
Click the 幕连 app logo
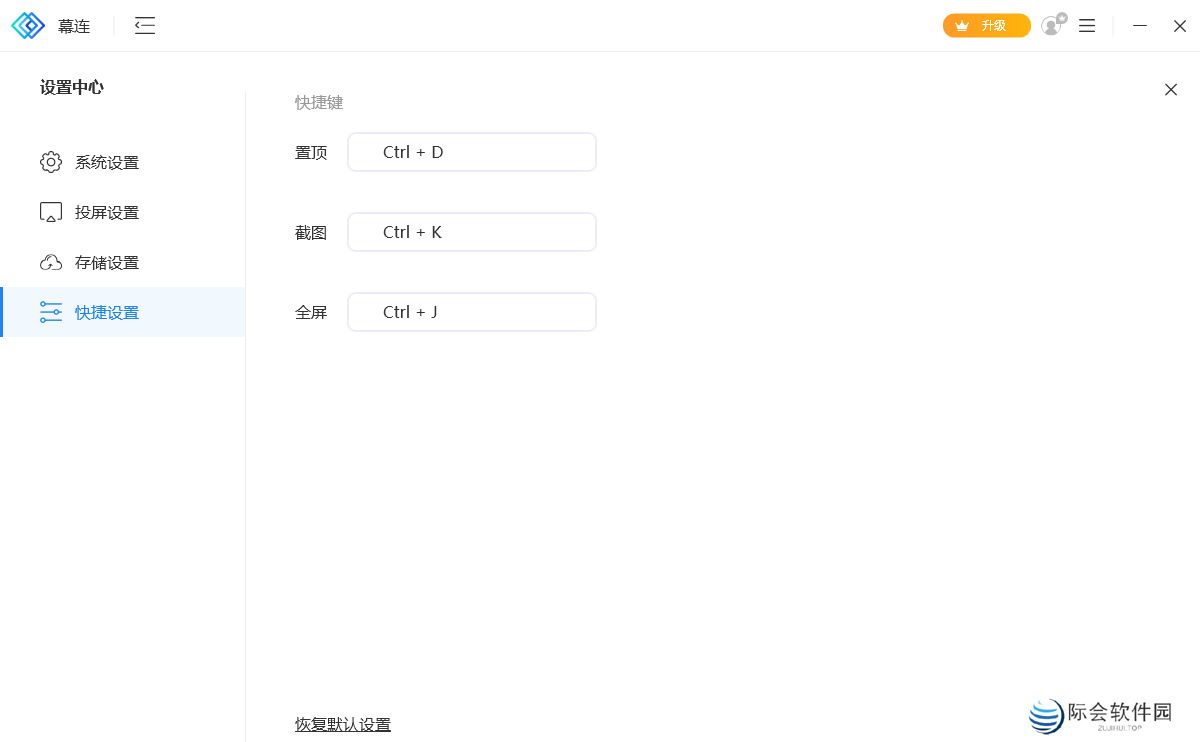(30, 25)
